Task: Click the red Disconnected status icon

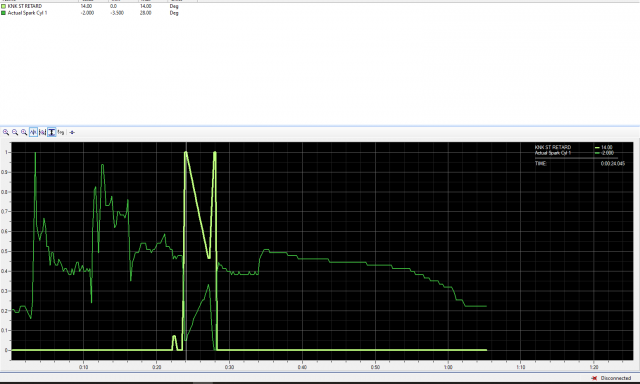Action: [594, 378]
